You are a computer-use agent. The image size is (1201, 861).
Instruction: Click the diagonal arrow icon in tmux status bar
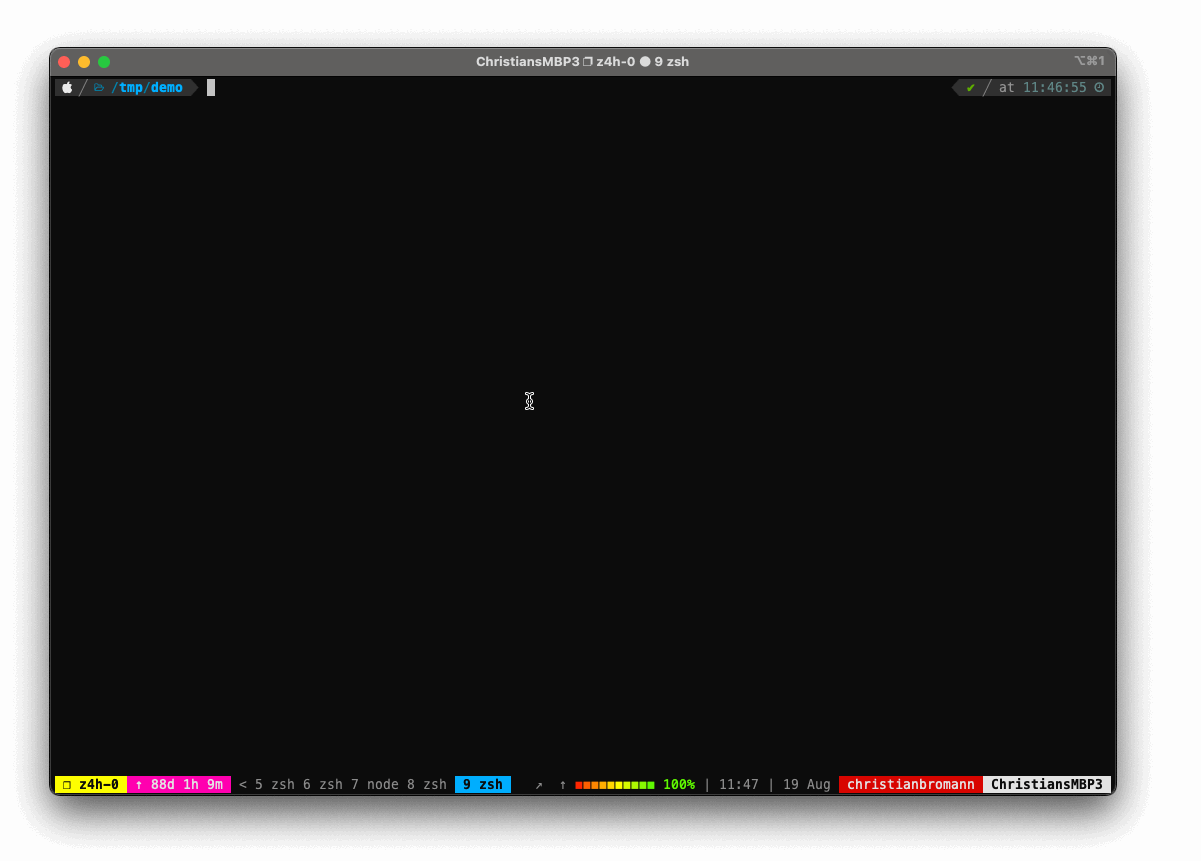(x=539, y=785)
